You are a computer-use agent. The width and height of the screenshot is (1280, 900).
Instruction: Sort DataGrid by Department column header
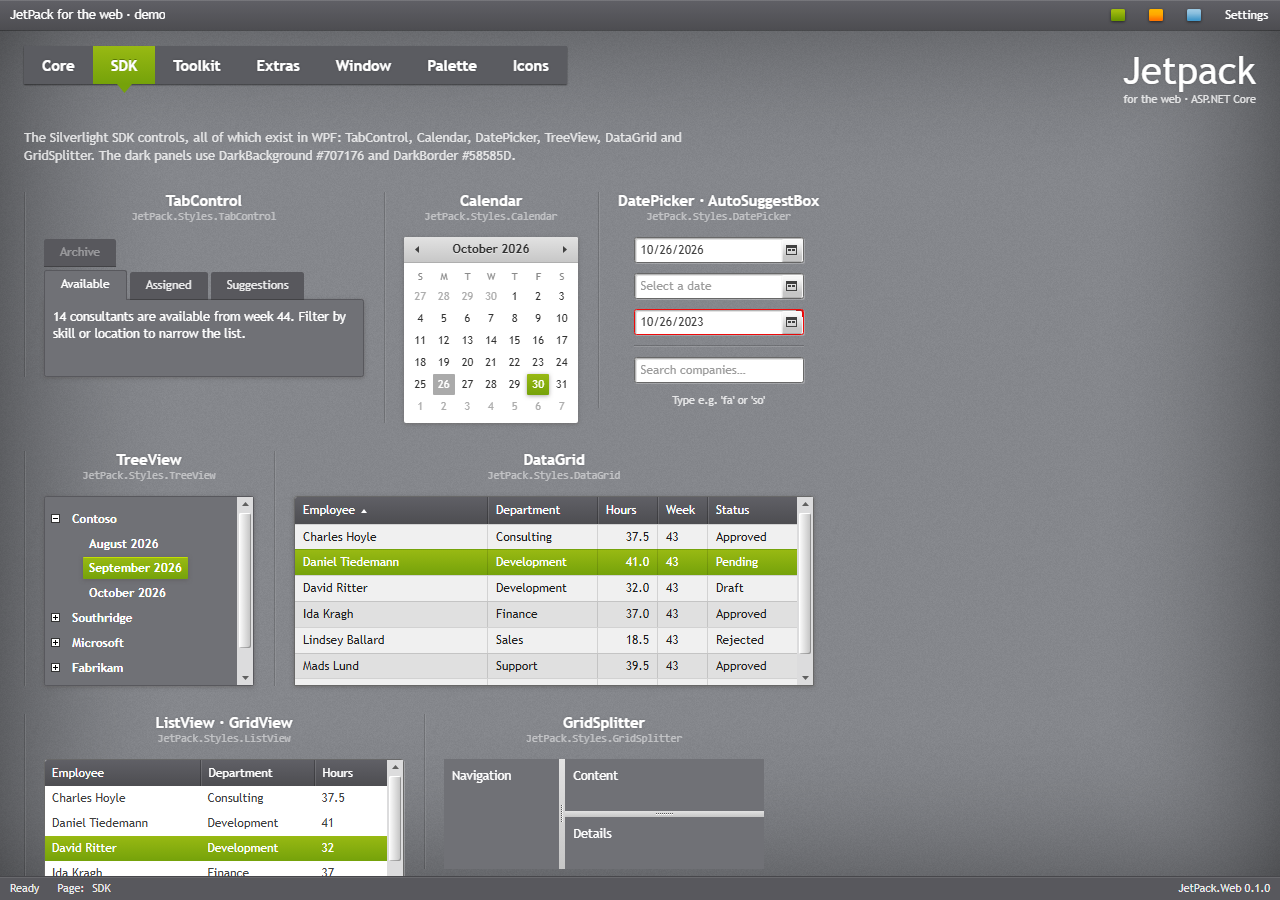click(x=543, y=510)
